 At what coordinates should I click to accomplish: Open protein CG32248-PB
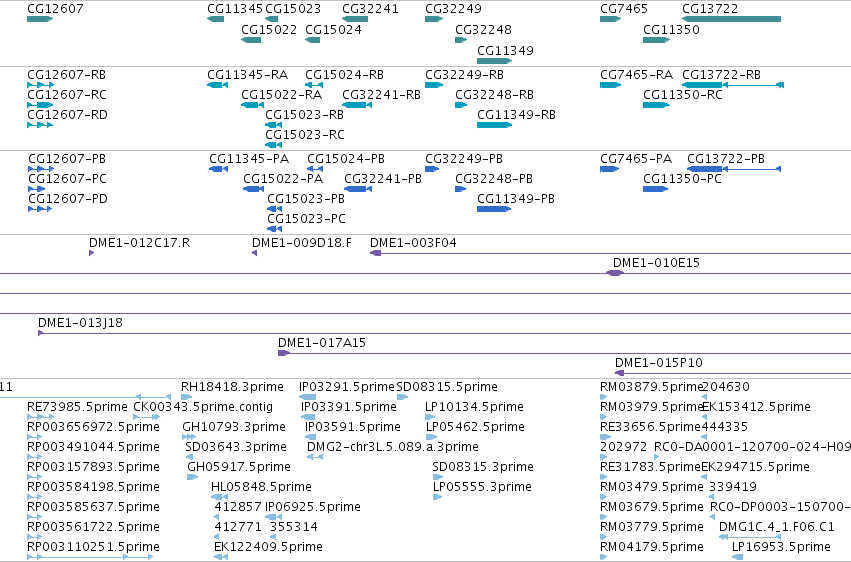tap(494, 178)
